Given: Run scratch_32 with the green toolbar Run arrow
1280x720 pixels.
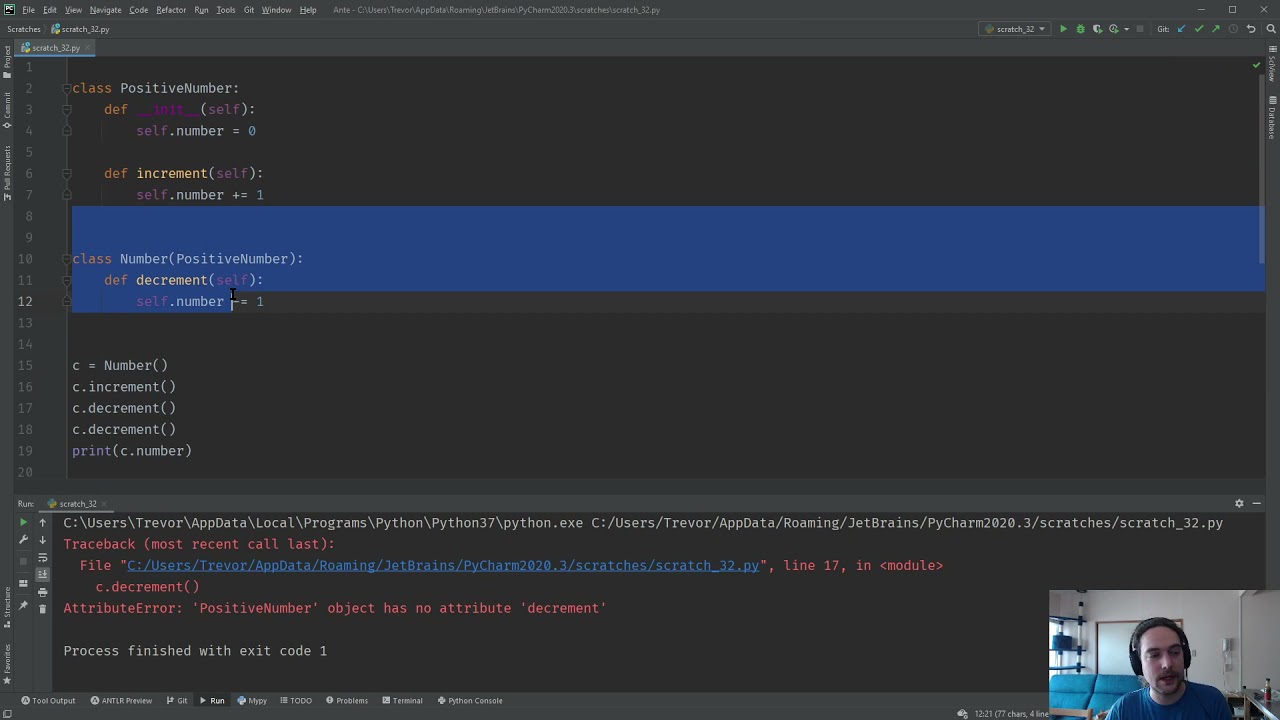Looking at the screenshot, I should [x=1063, y=29].
